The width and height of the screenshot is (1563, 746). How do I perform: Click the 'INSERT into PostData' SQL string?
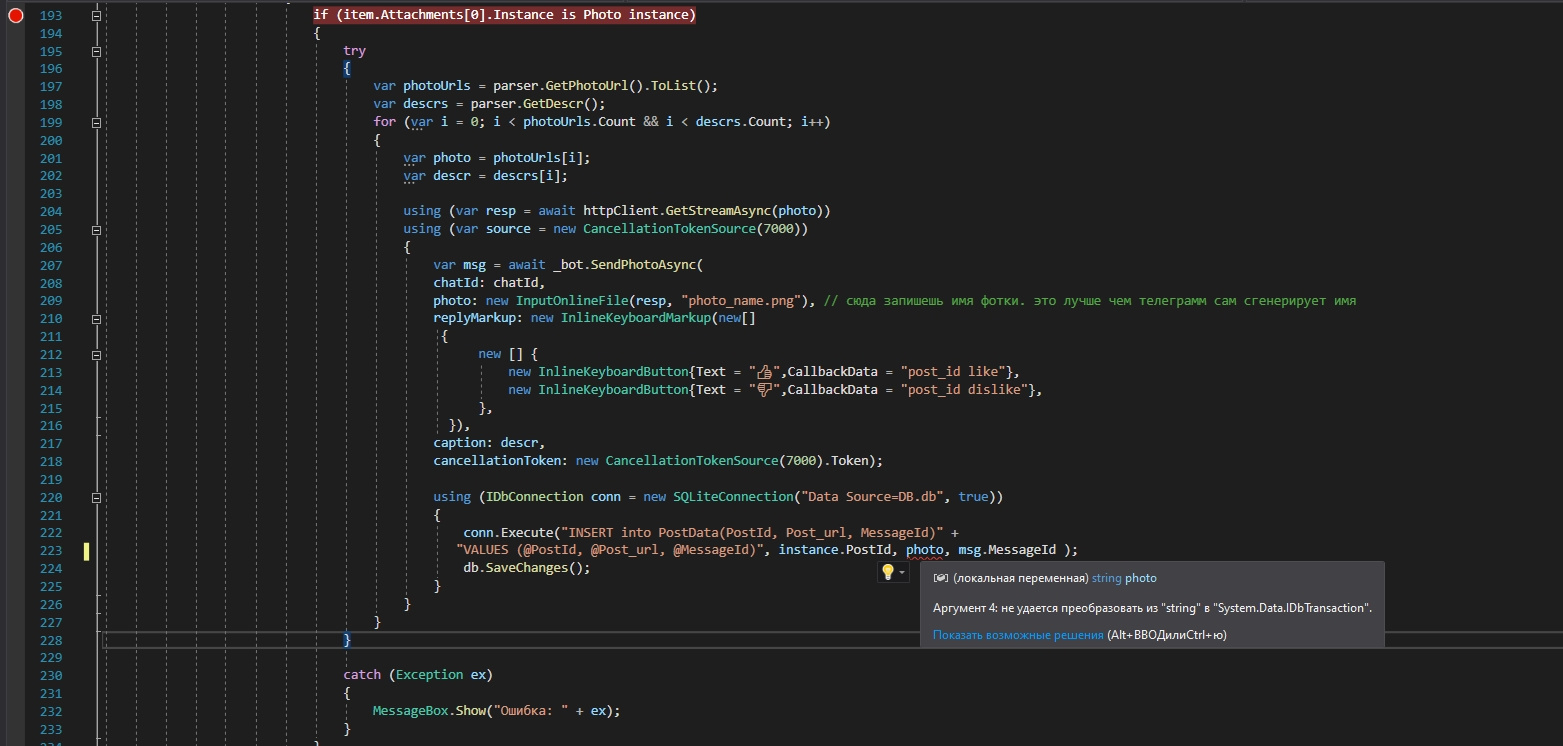pos(753,532)
